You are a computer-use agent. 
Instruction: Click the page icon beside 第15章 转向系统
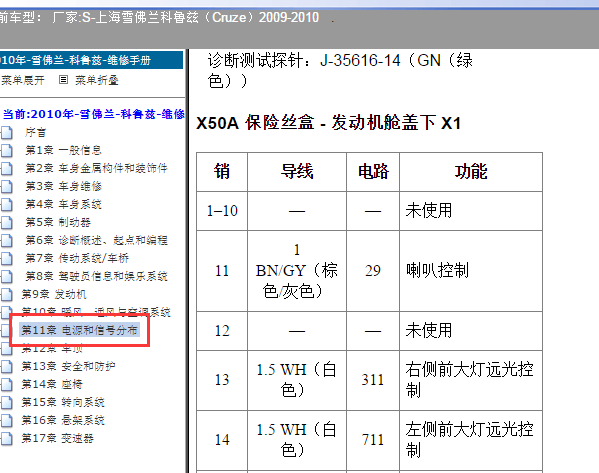click(x=6, y=402)
